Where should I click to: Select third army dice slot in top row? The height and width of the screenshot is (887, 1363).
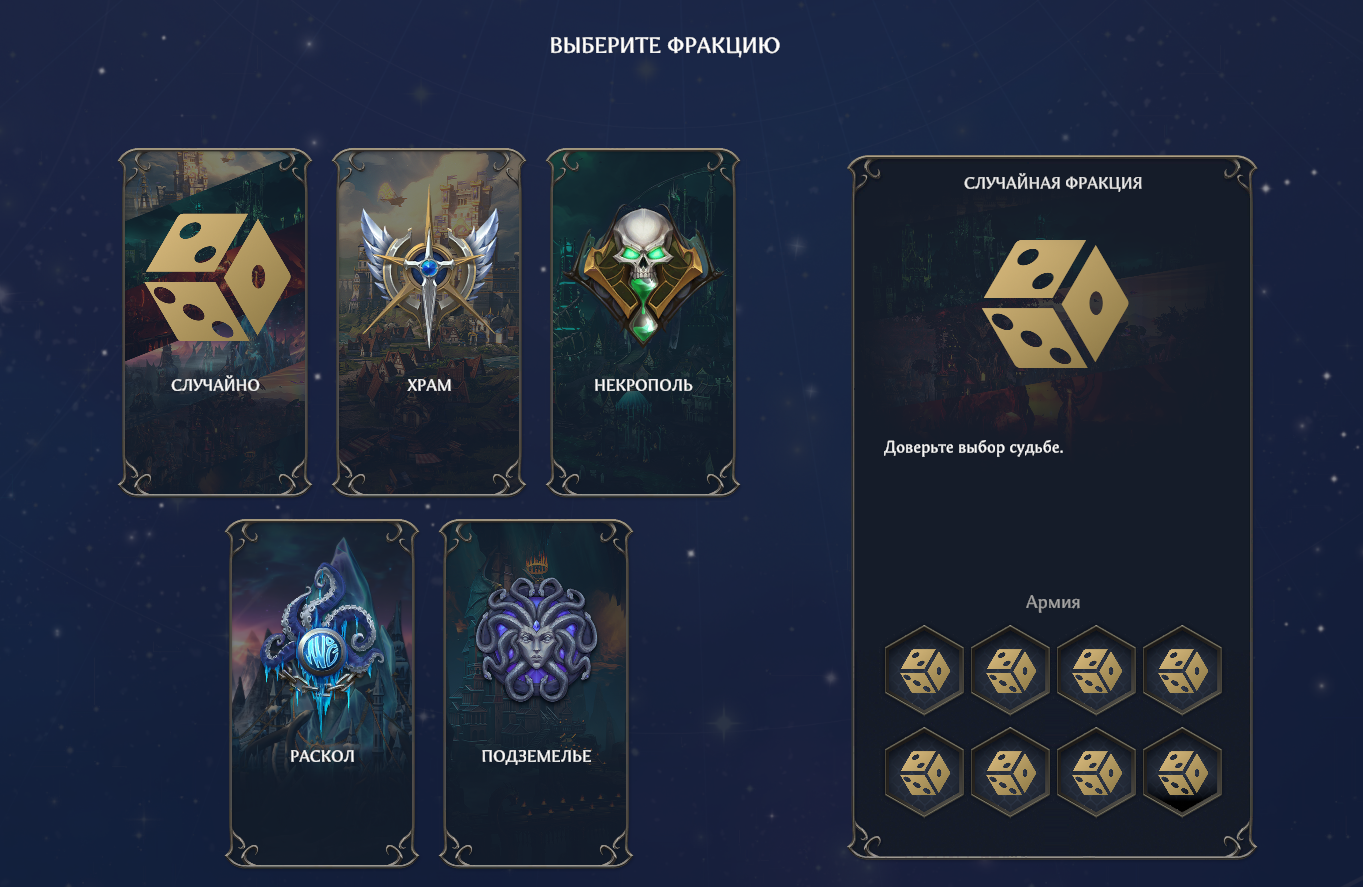[x=1096, y=670]
